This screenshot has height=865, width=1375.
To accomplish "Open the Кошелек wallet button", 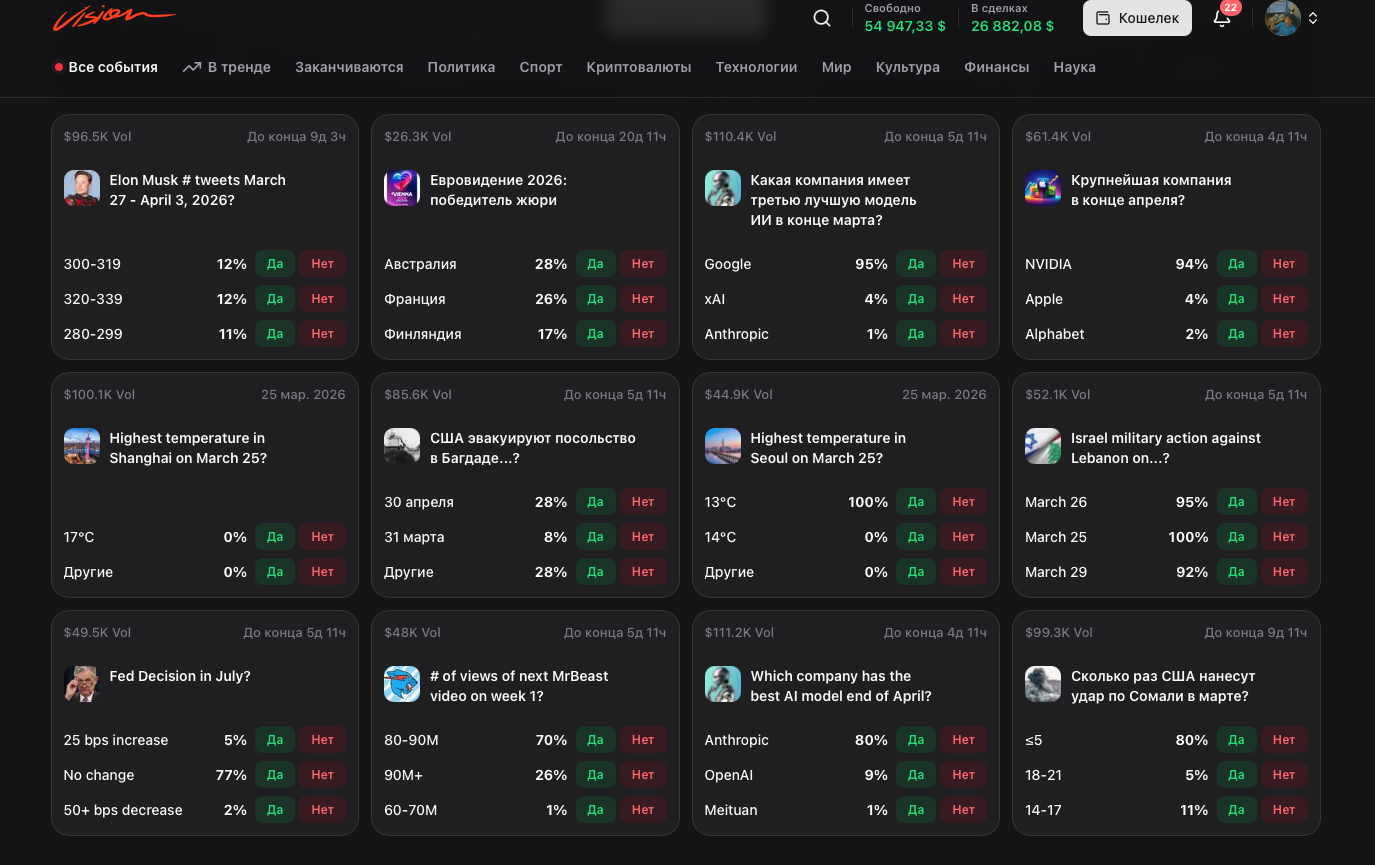I will click(x=1137, y=17).
